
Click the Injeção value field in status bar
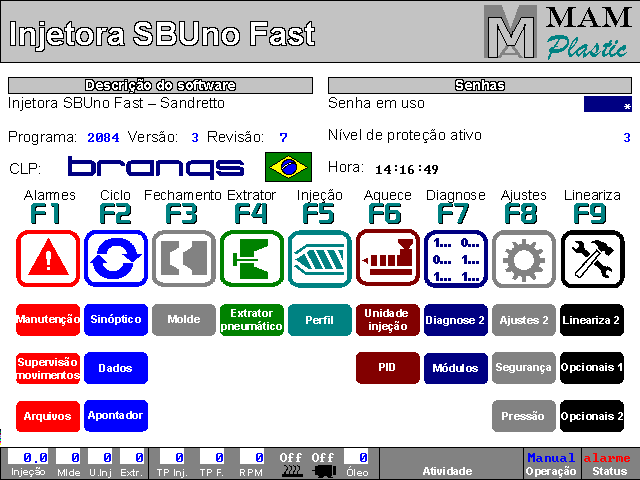click(28, 457)
